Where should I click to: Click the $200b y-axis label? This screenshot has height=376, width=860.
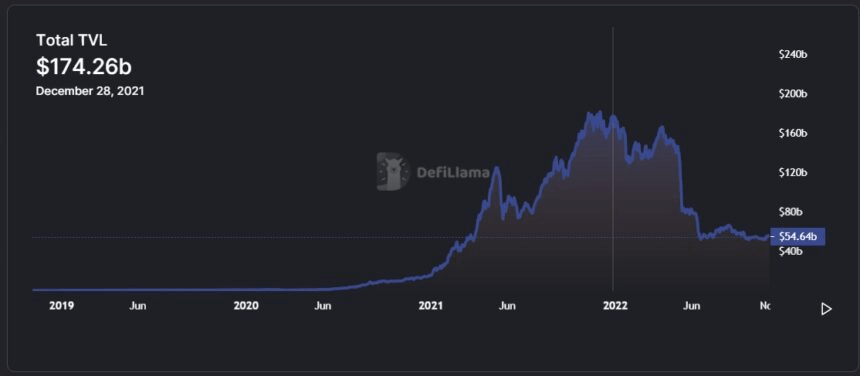[793, 94]
